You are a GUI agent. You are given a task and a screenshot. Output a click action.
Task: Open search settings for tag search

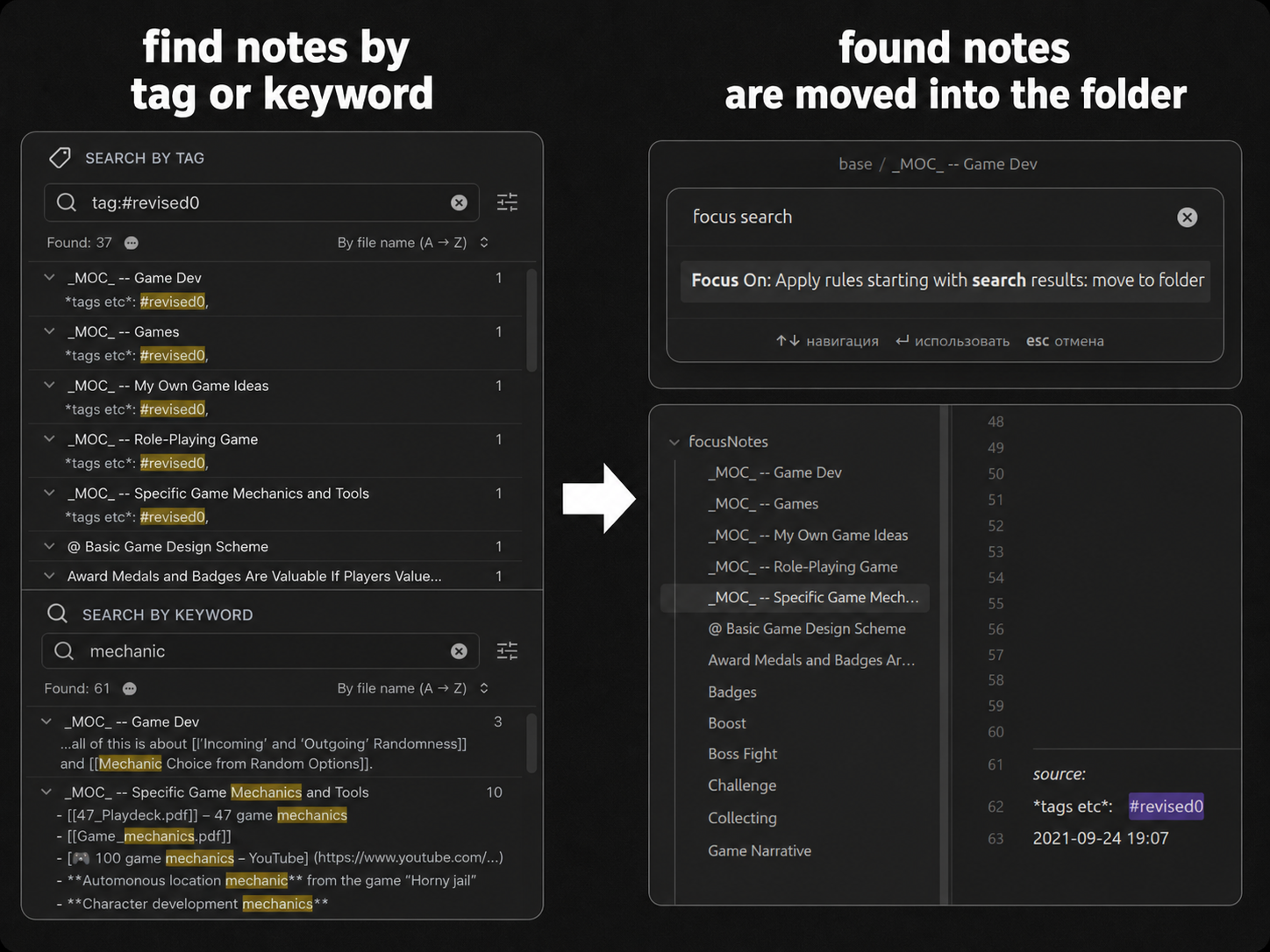tap(507, 202)
